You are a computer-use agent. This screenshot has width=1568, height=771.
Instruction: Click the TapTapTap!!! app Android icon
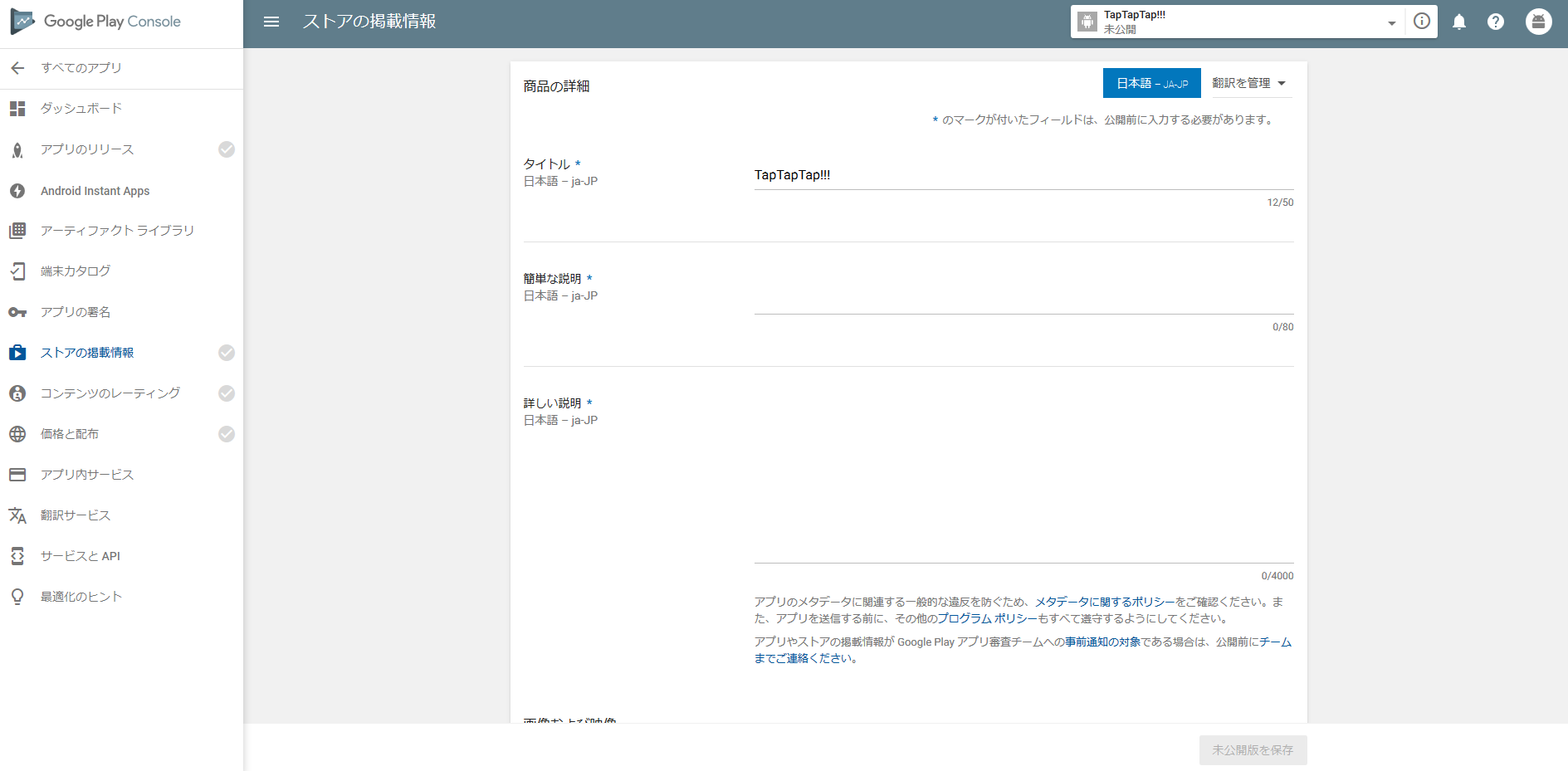pyautogui.click(x=1087, y=22)
